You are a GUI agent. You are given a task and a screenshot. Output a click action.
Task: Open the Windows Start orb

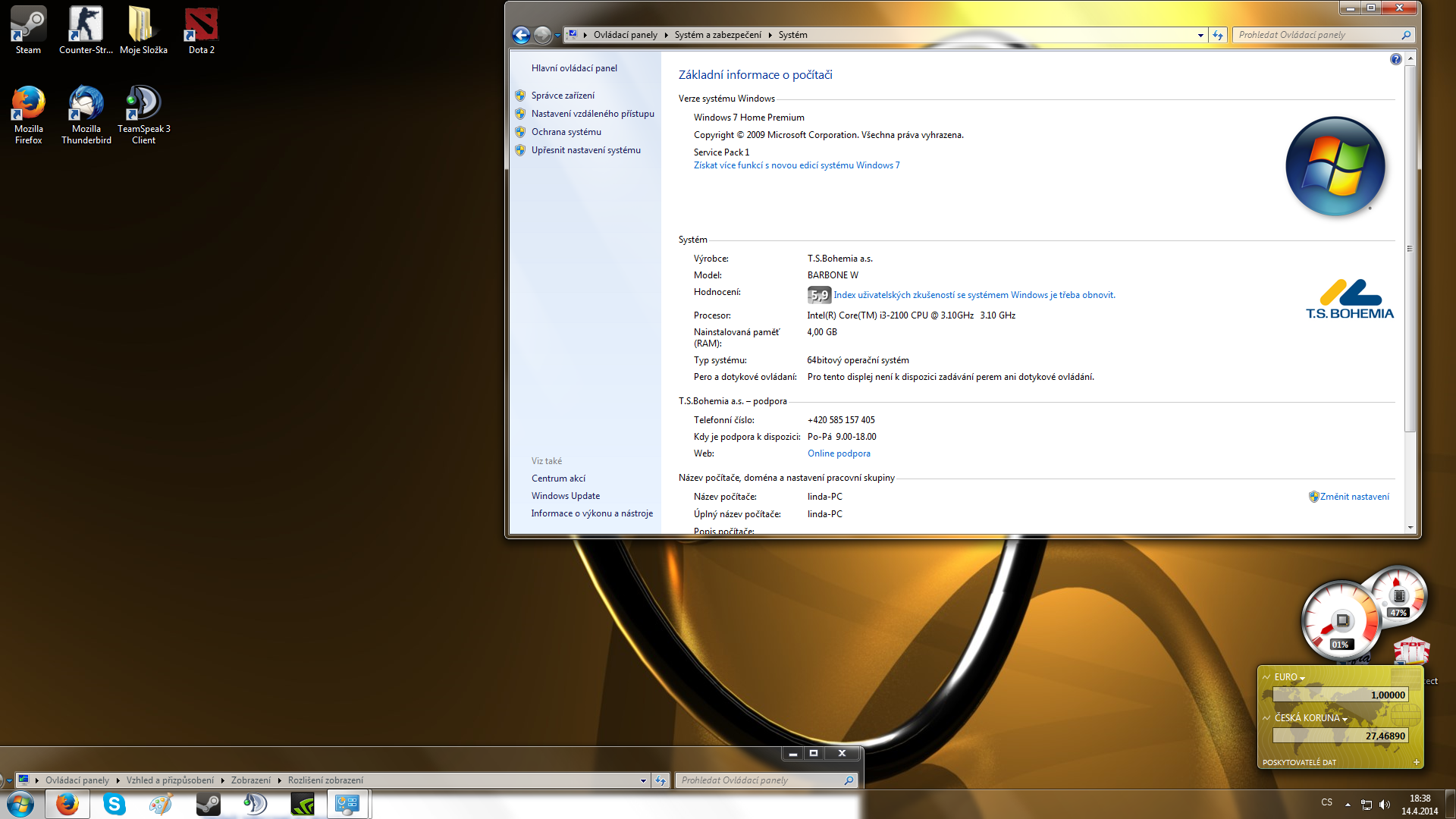pyautogui.click(x=20, y=804)
